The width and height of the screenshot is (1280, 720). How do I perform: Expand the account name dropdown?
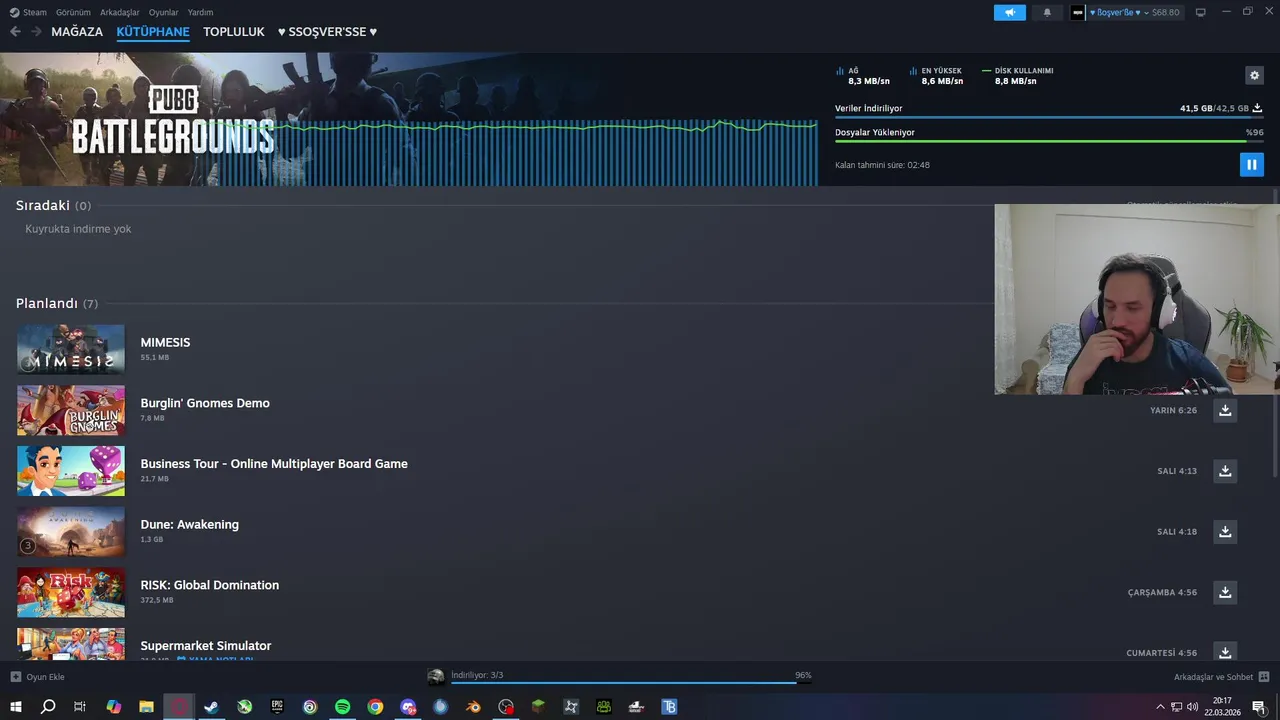[x=1118, y=12]
